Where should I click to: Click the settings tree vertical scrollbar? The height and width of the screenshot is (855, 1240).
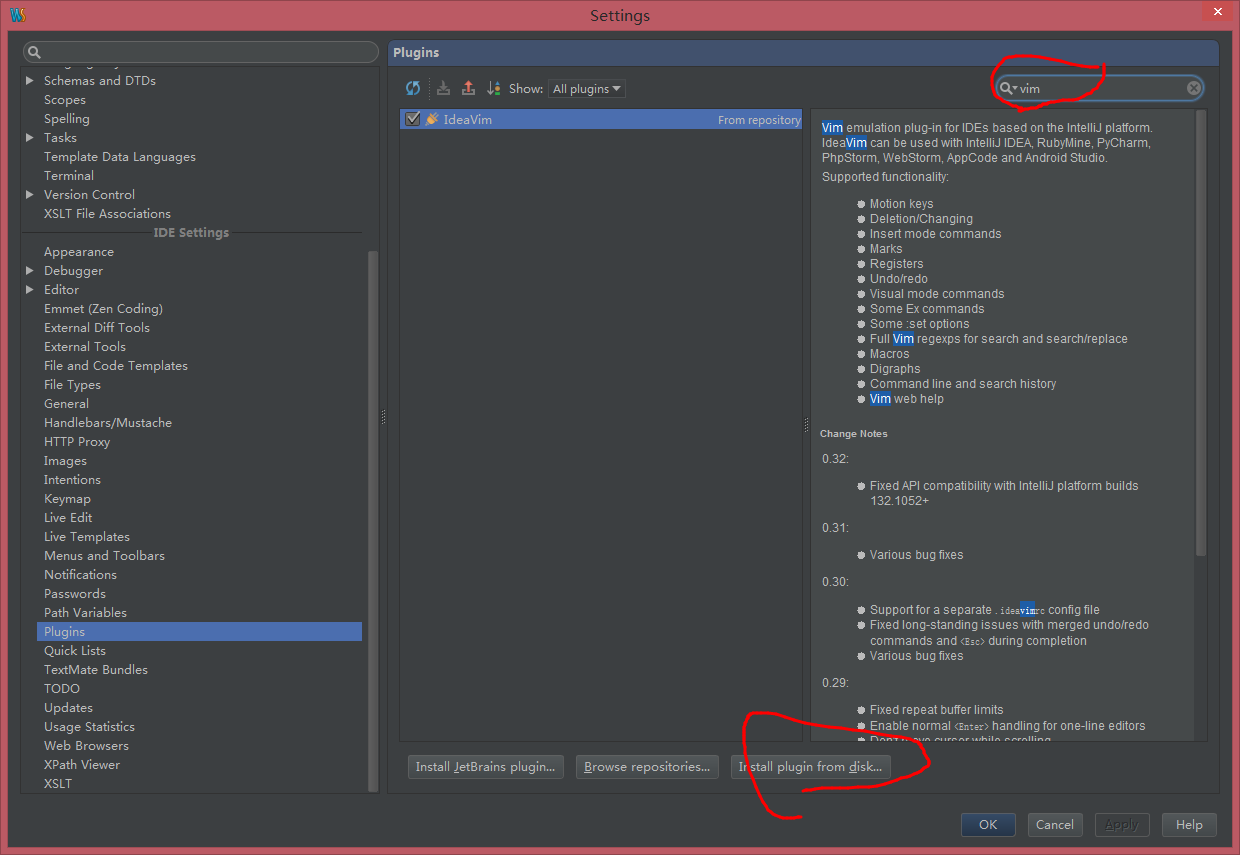pos(373,520)
